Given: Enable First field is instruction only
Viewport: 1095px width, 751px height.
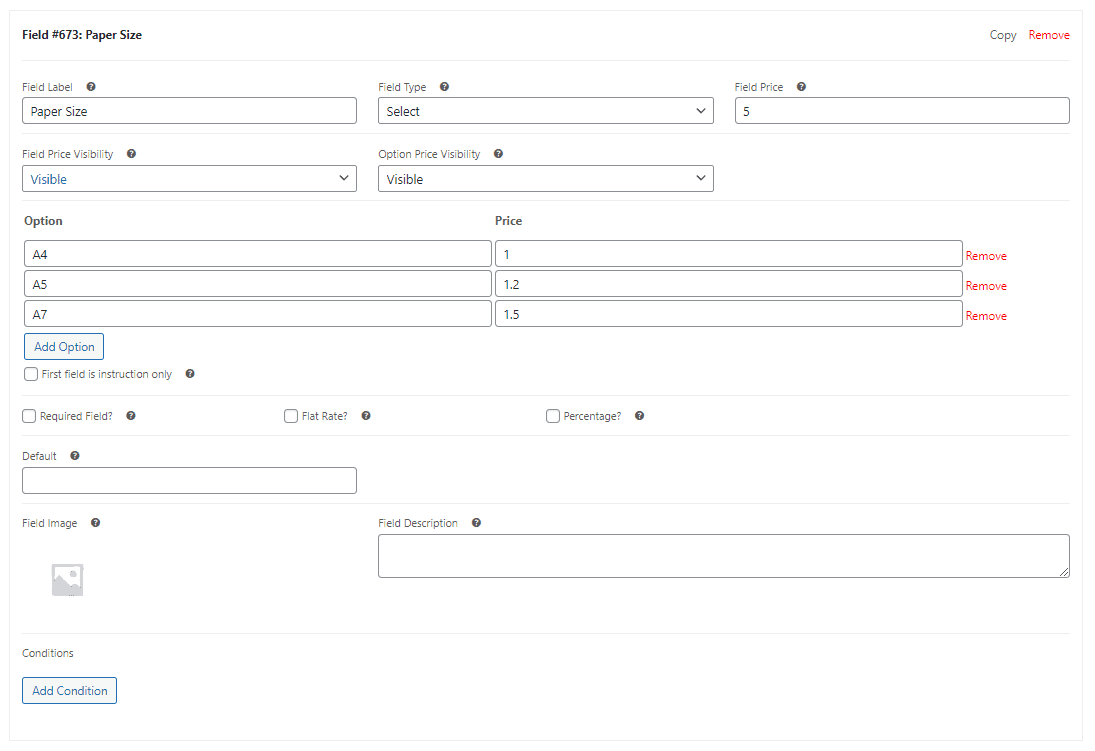Looking at the screenshot, I should click(31, 374).
